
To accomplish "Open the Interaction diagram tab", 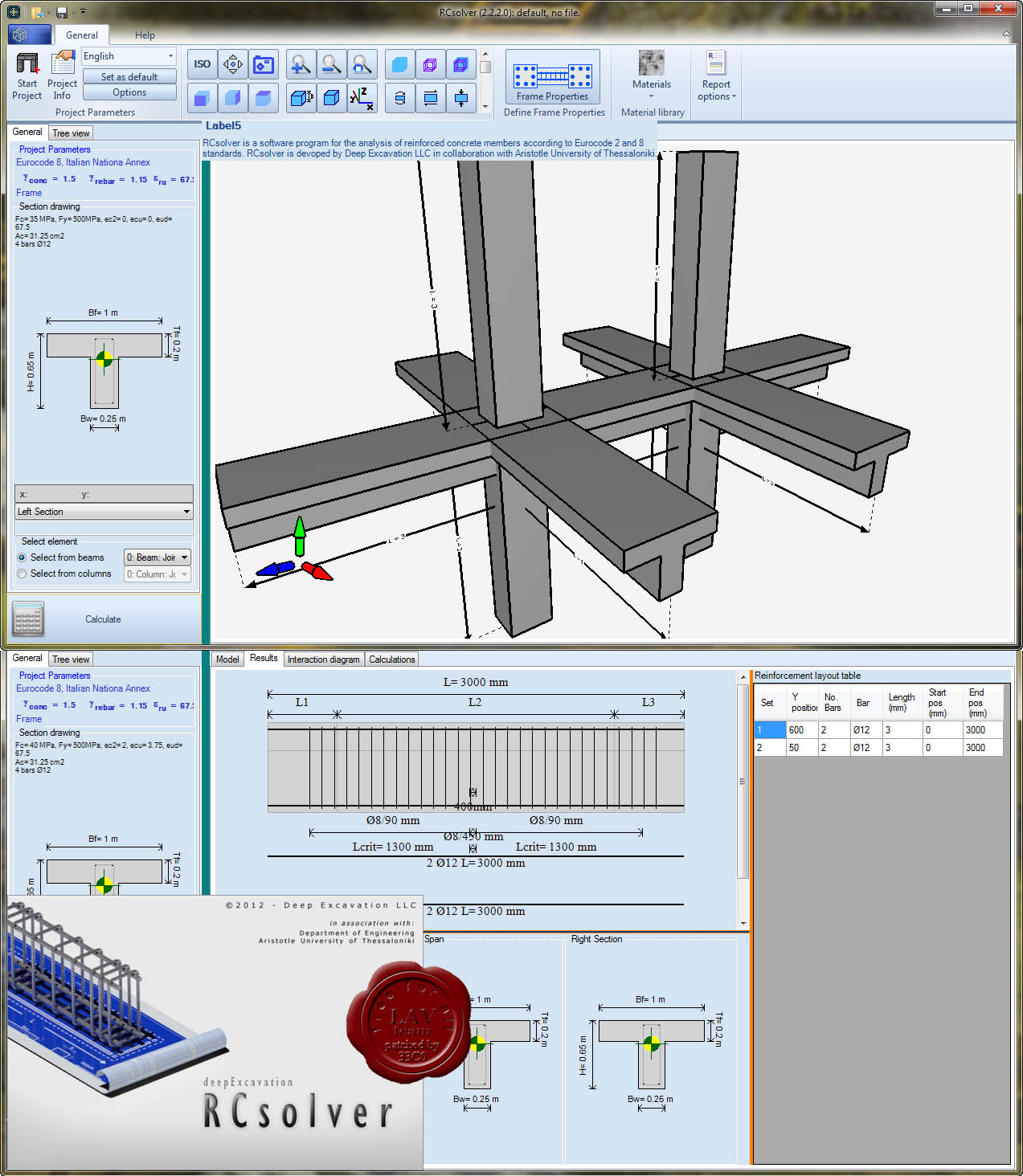I will pyautogui.click(x=323, y=659).
